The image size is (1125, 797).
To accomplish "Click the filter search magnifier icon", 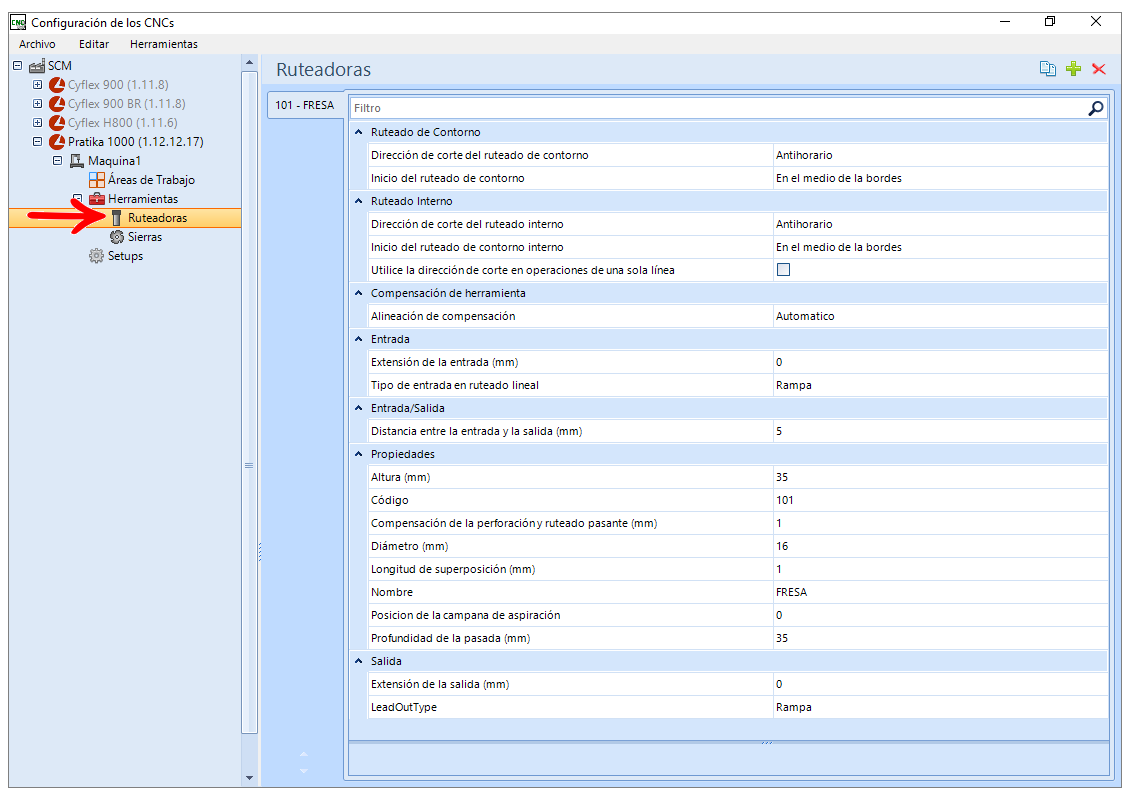I will 1096,108.
